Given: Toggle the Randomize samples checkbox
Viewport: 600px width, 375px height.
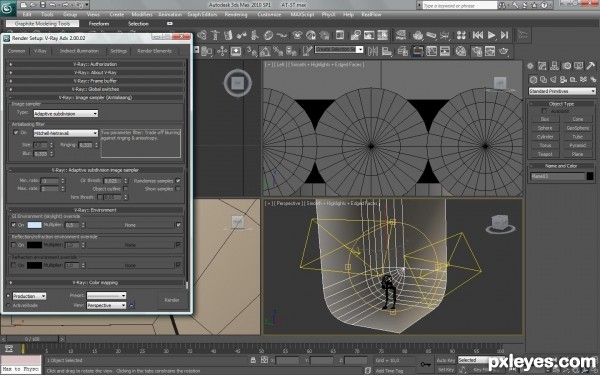Looking at the screenshot, I should [178, 181].
